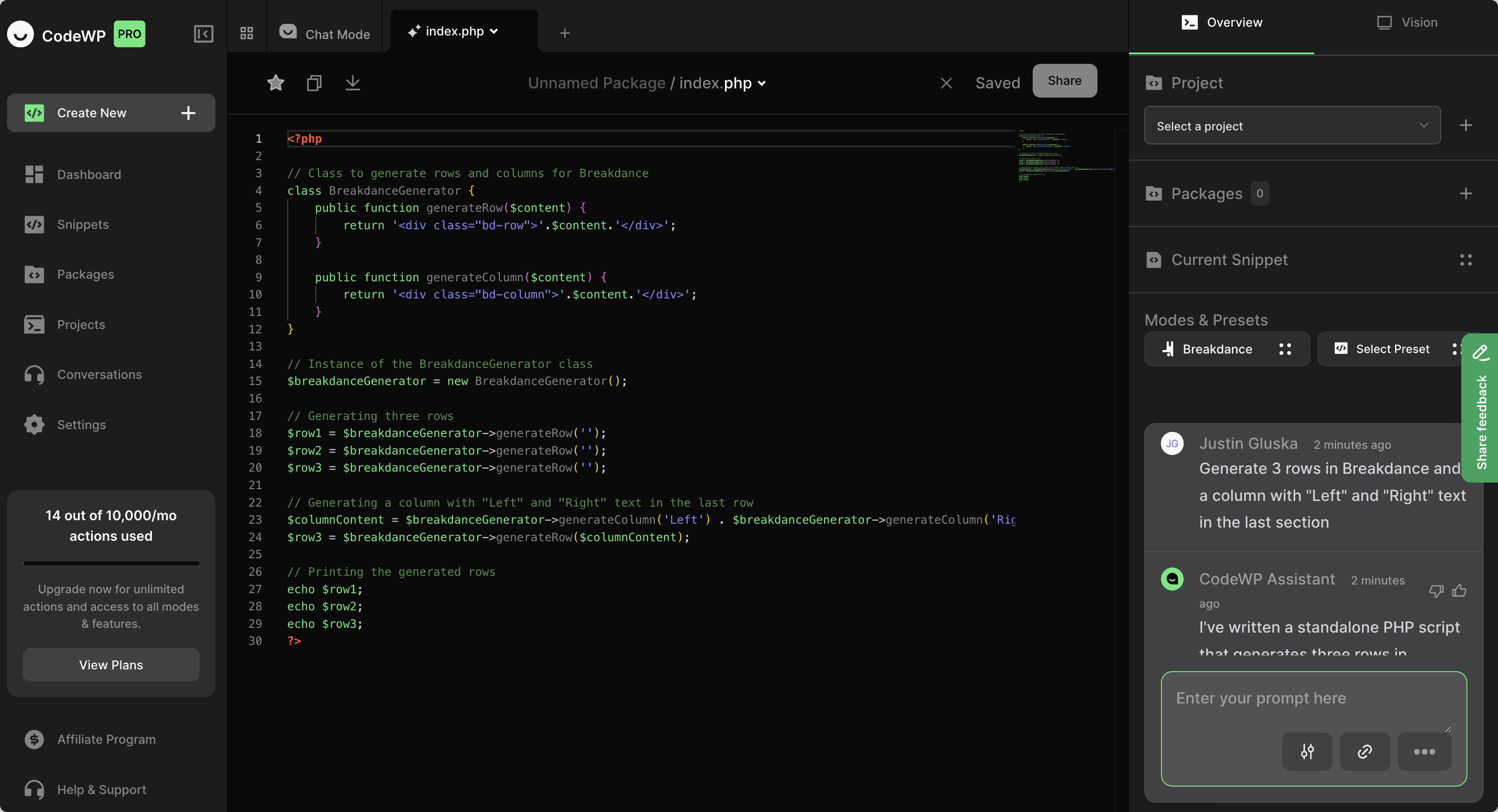Click Create New button
Image resolution: width=1498 pixels, height=812 pixels.
coord(111,113)
